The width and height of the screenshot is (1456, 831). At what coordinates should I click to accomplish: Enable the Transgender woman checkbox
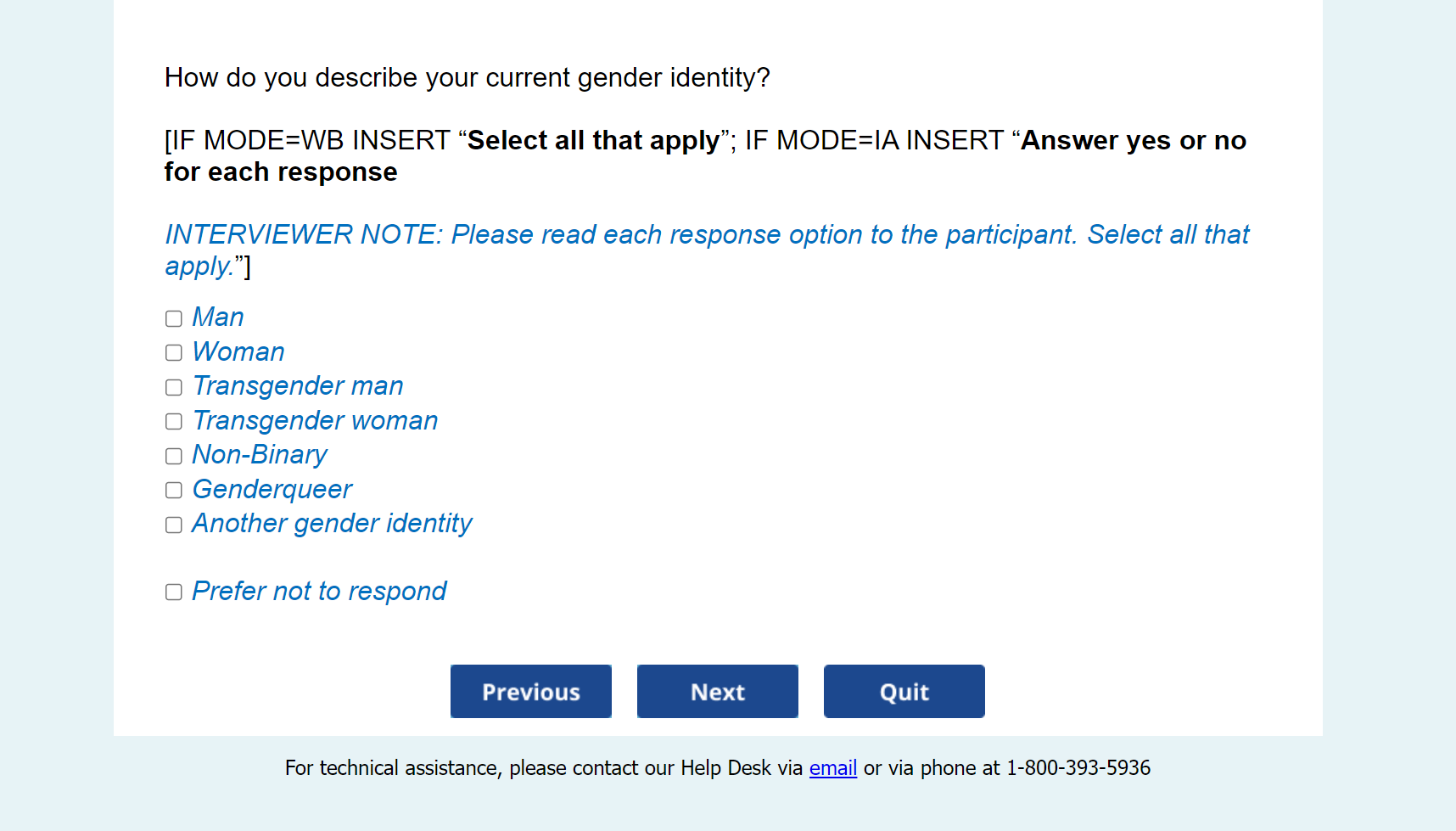coord(174,422)
